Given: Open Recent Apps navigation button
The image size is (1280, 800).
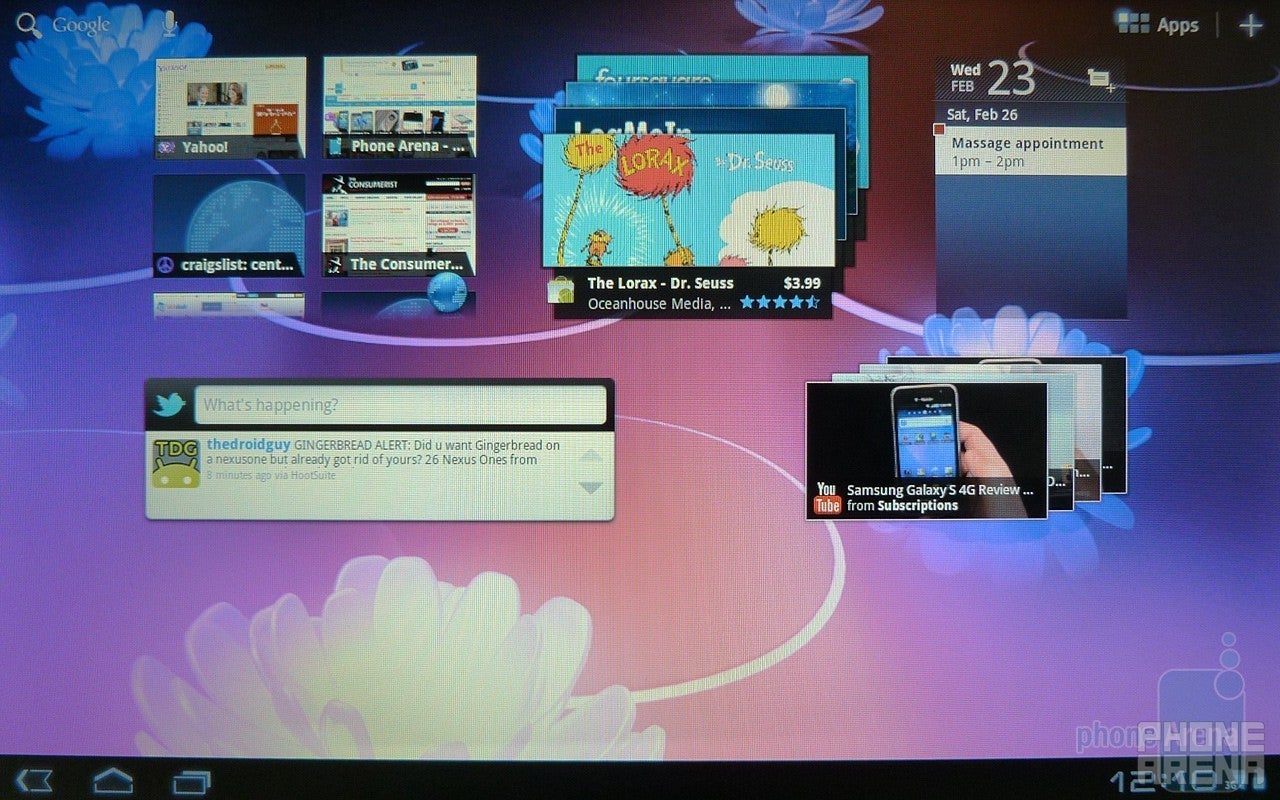Looking at the screenshot, I should coord(191,780).
